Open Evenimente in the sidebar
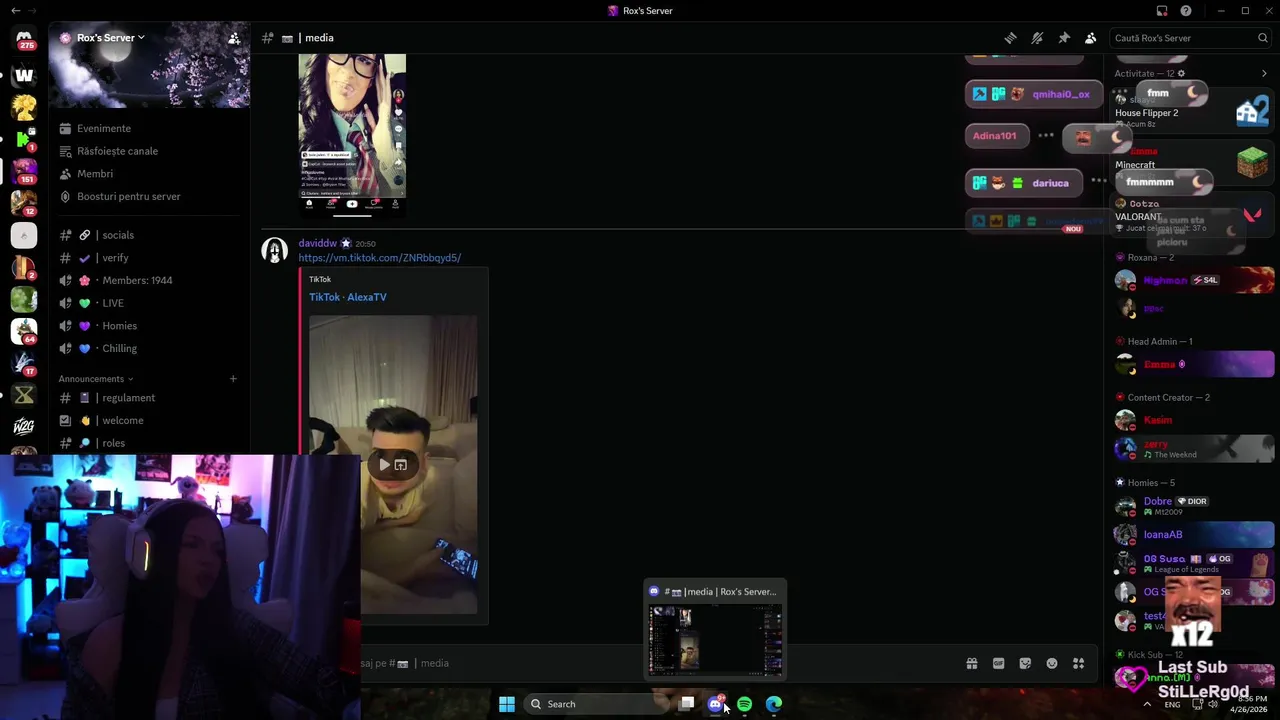This screenshot has width=1280, height=720. [150, 128]
